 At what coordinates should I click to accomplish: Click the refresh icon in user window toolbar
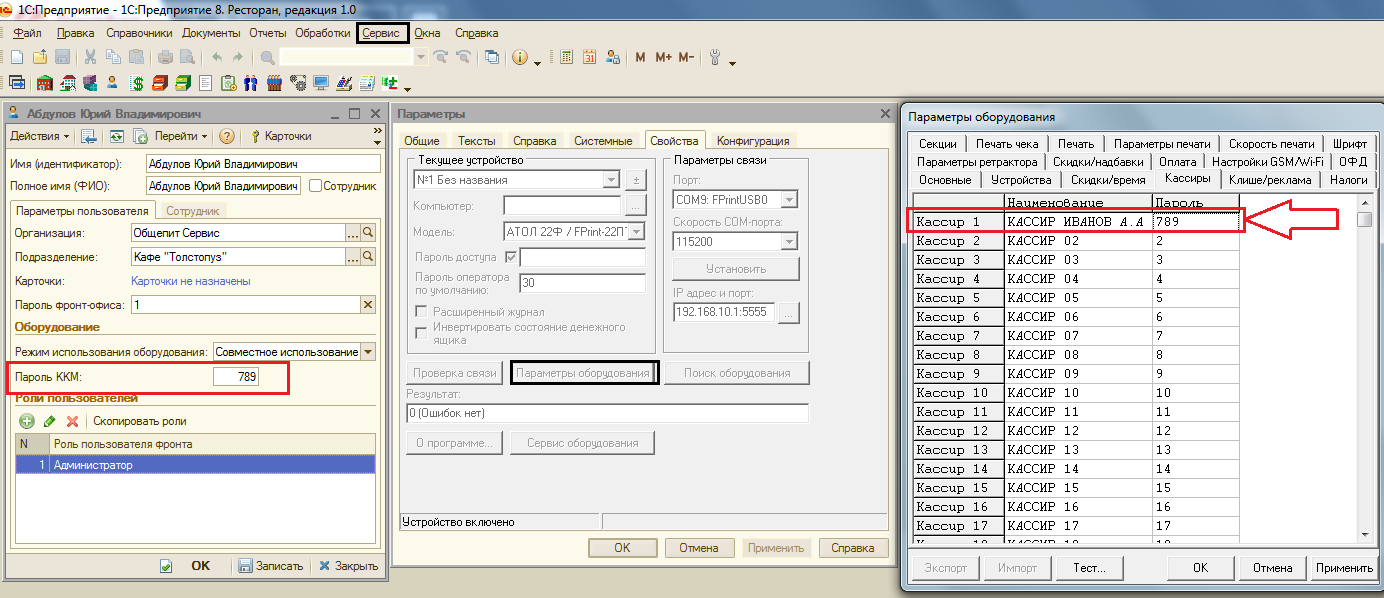(116, 136)
